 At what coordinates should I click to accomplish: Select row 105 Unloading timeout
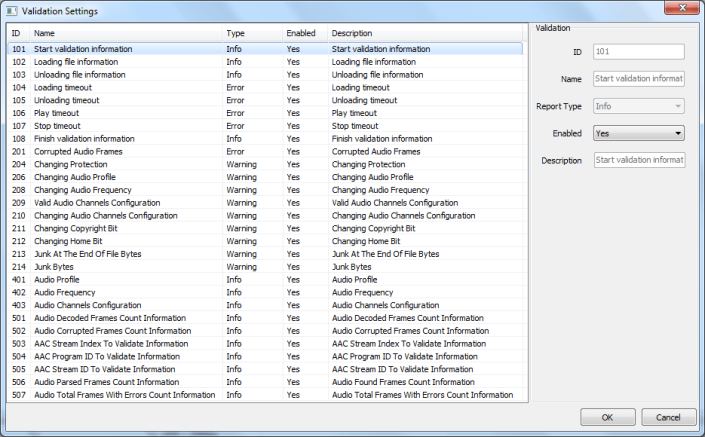pyautogui.click(x=265, y=100)
